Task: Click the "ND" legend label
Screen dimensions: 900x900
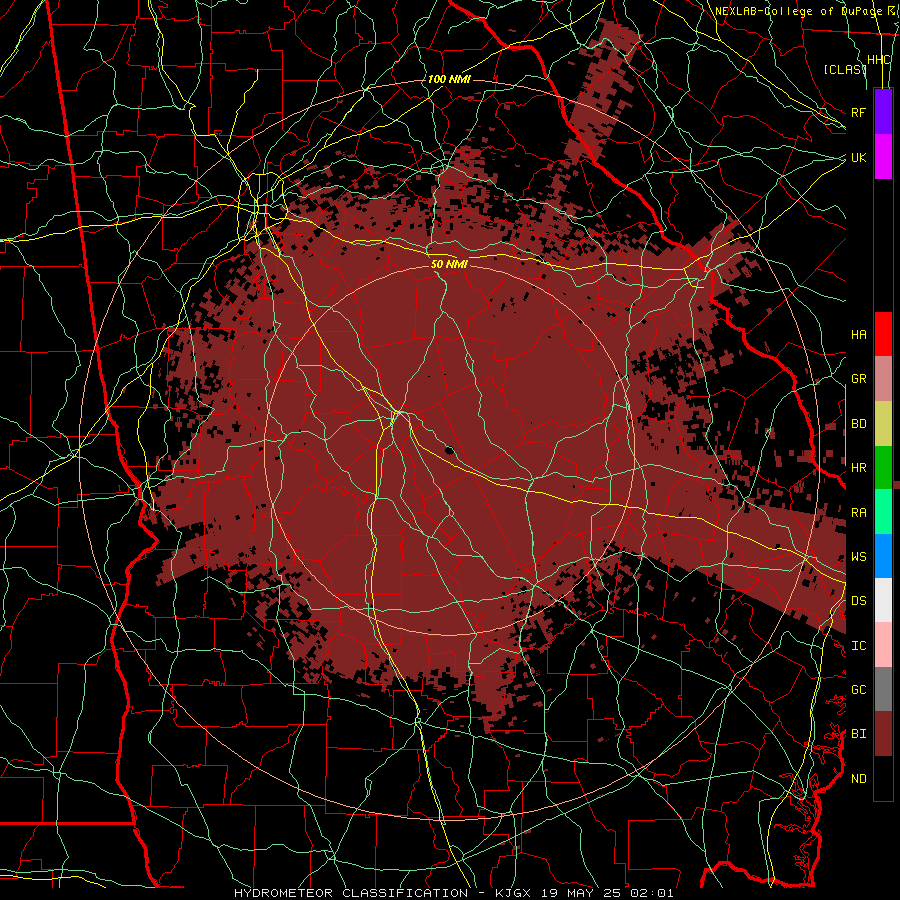Action: (858, 779)
